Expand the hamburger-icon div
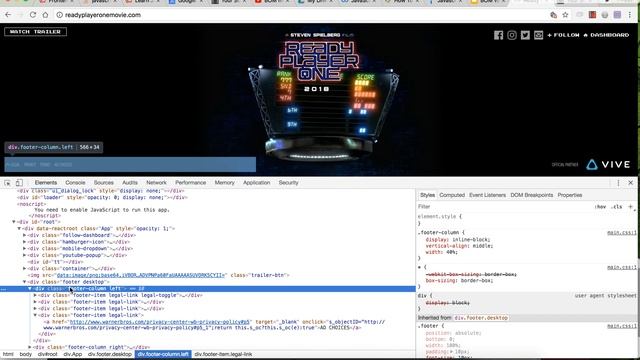The width and height of the screenshot is (640, 360). (x=24, y=242)
